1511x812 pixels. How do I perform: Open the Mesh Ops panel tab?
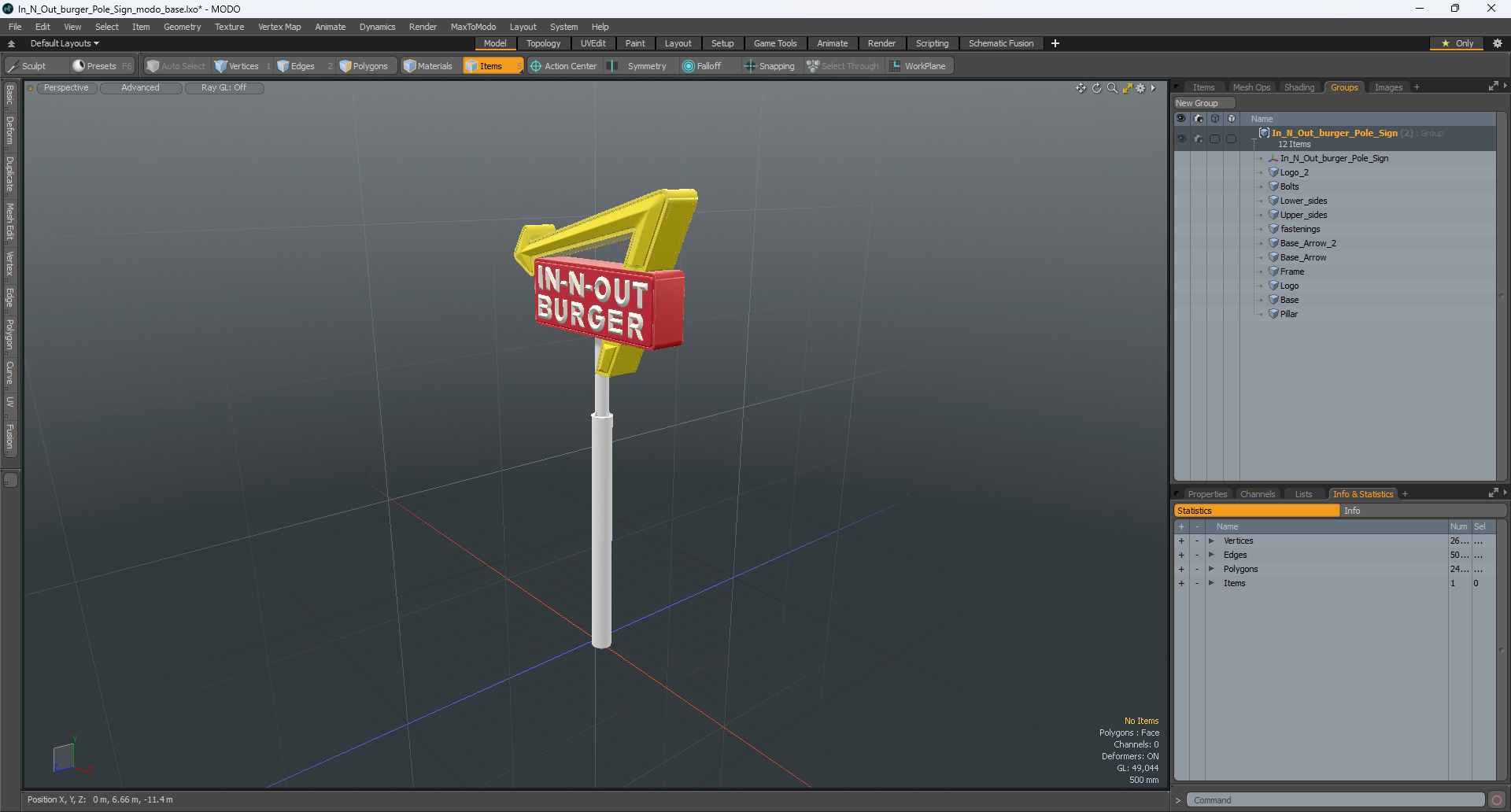coord(1251,87)
